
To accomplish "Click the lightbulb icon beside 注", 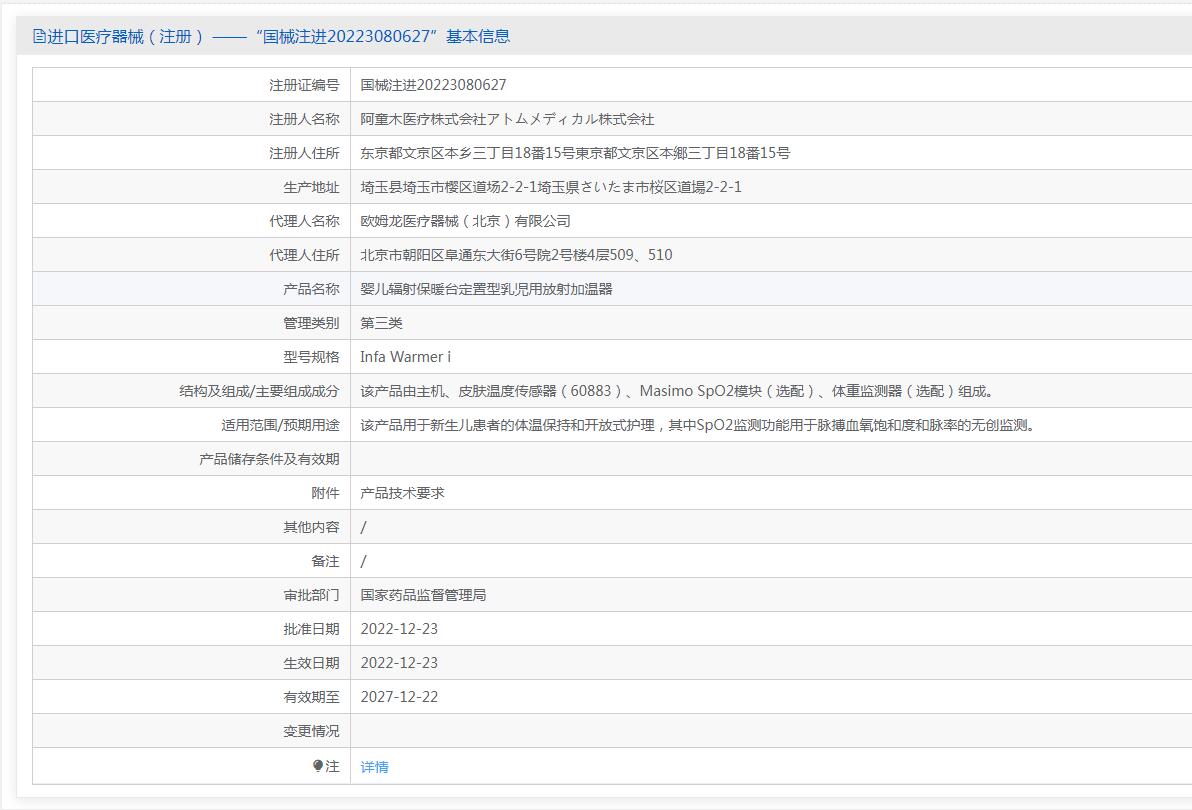I will [x=318, y=766].
